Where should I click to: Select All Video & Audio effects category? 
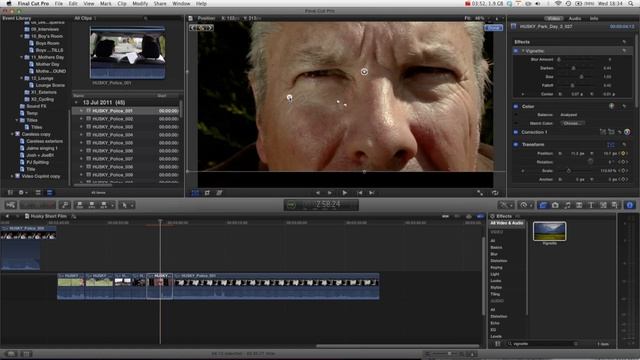pyautogui.click(x=507, y=223)
